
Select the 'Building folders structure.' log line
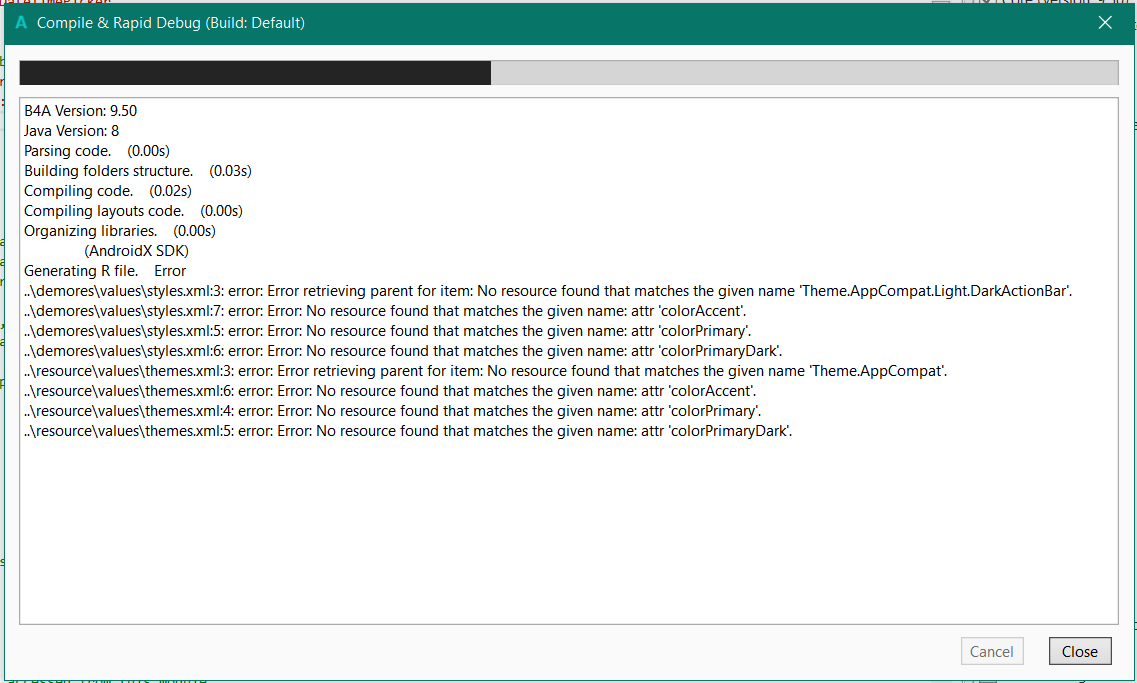pyautogui.click(x=138, y=171)
